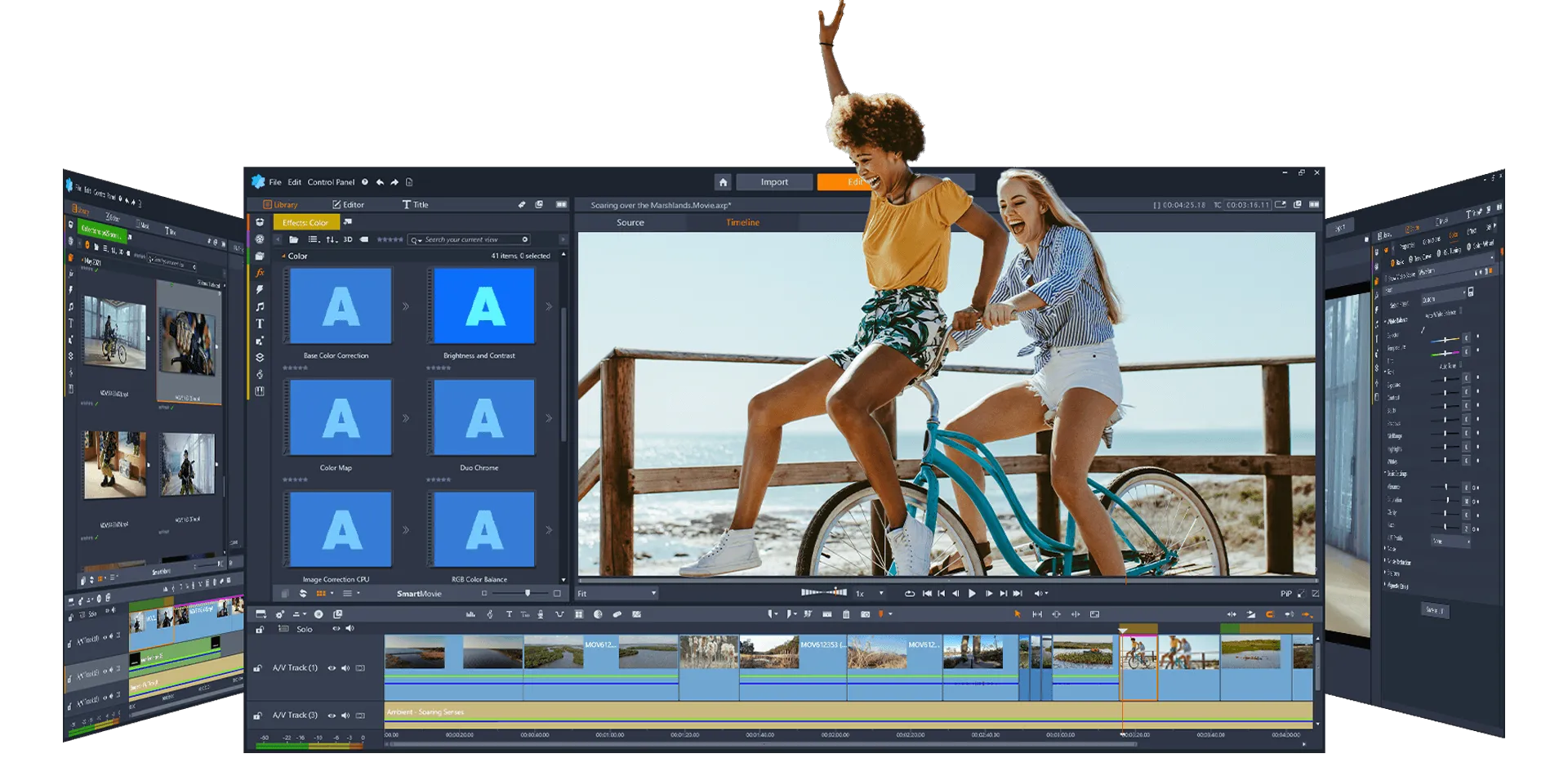
Task: Open the File menu
Action: click(x=275, y=182)
